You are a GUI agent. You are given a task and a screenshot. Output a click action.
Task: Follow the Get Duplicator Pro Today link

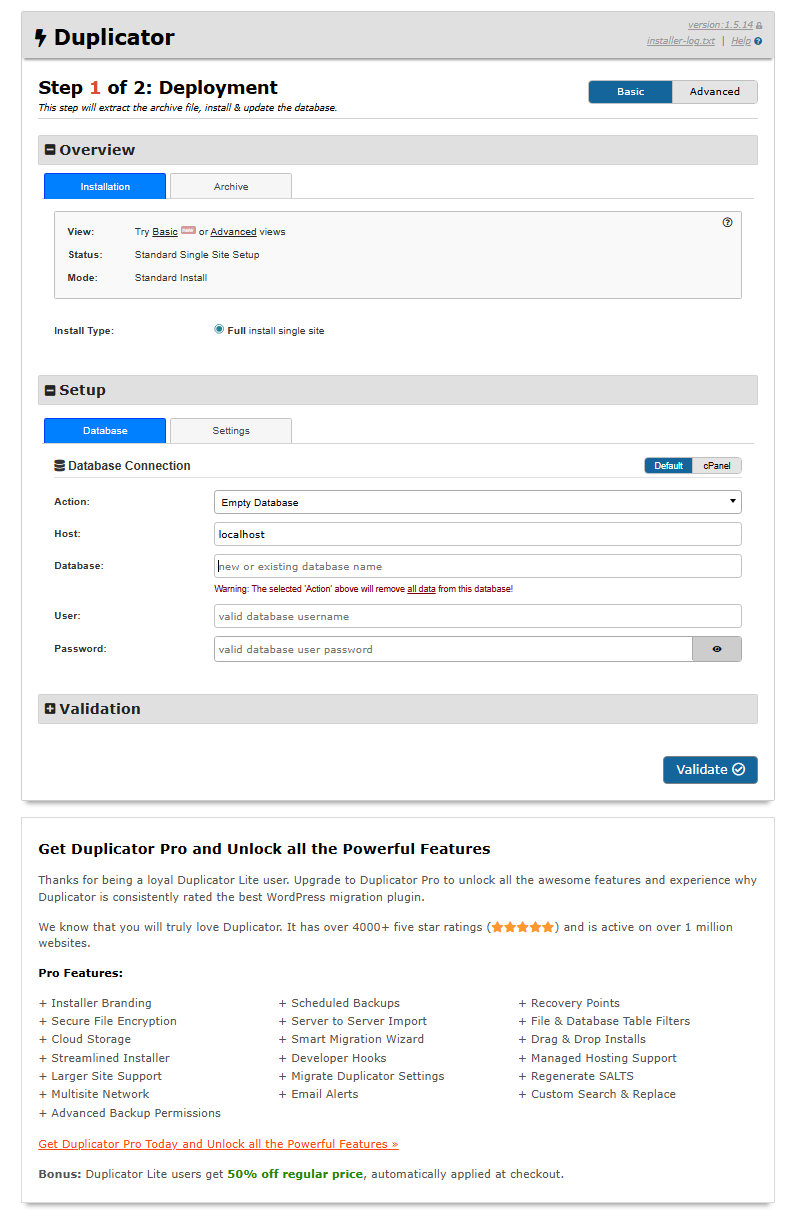[x=218, y=1144]
